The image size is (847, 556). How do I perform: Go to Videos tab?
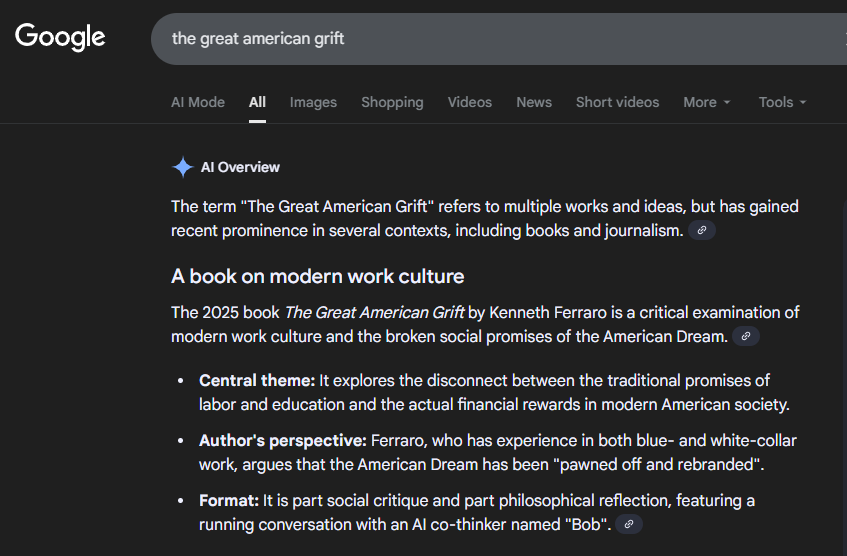click(469, 102)
